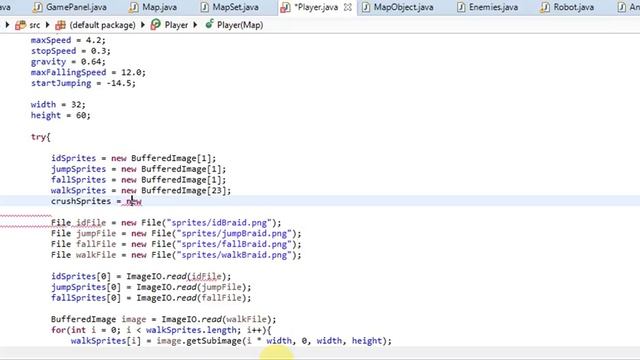Click the for loop over walkSprites.length
Image resolution: width=640 pixels, height=360 pixels.
(x=161, y=330)
